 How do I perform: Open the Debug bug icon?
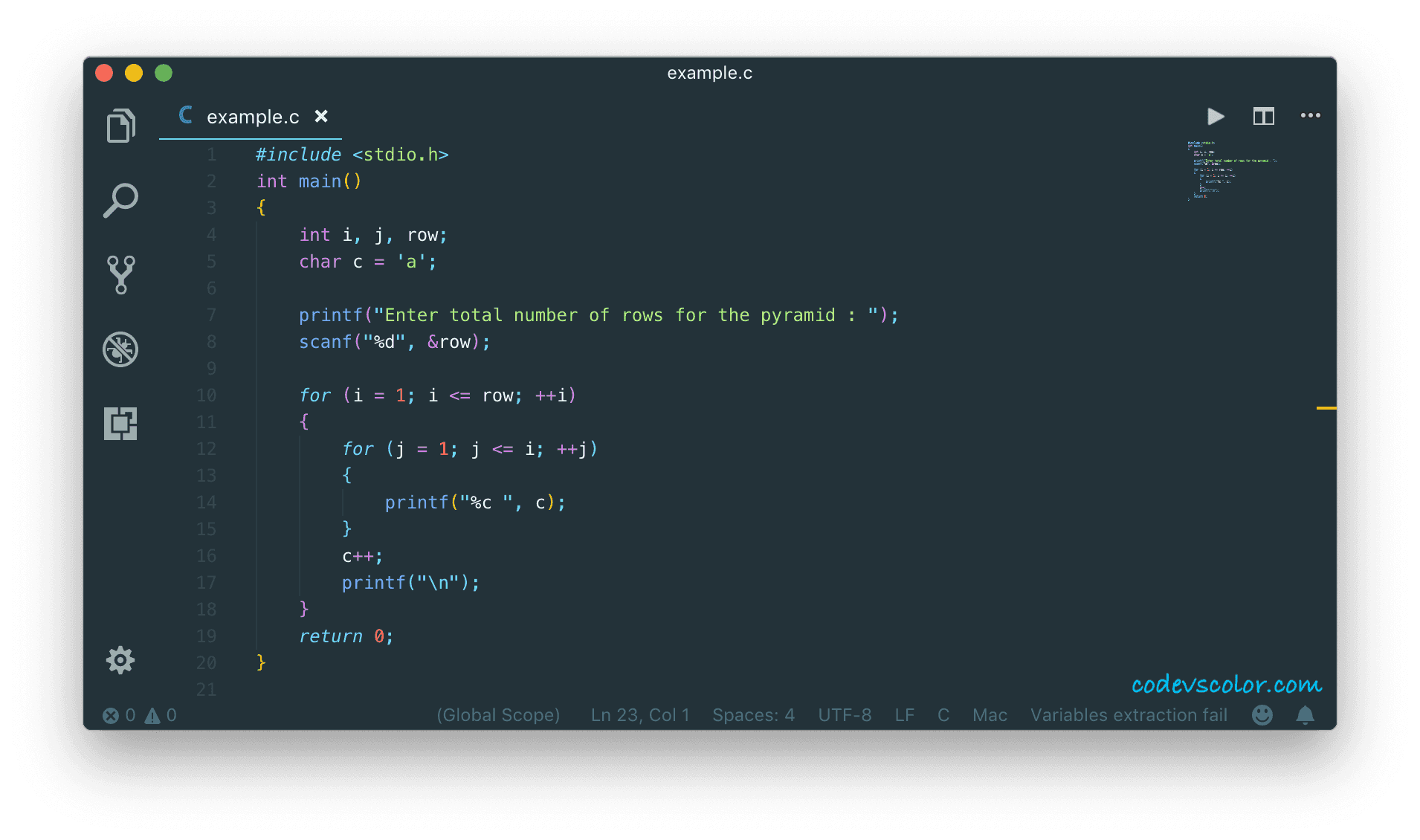point(120,349)
